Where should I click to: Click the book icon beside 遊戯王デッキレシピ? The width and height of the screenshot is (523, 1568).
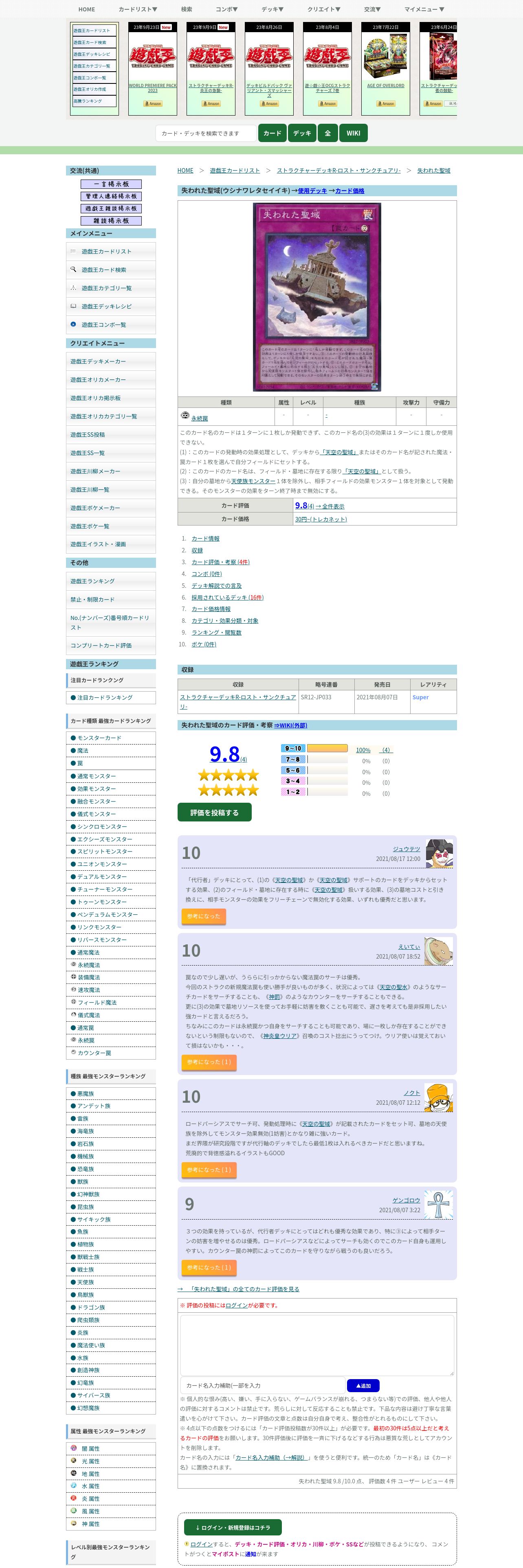73,306
